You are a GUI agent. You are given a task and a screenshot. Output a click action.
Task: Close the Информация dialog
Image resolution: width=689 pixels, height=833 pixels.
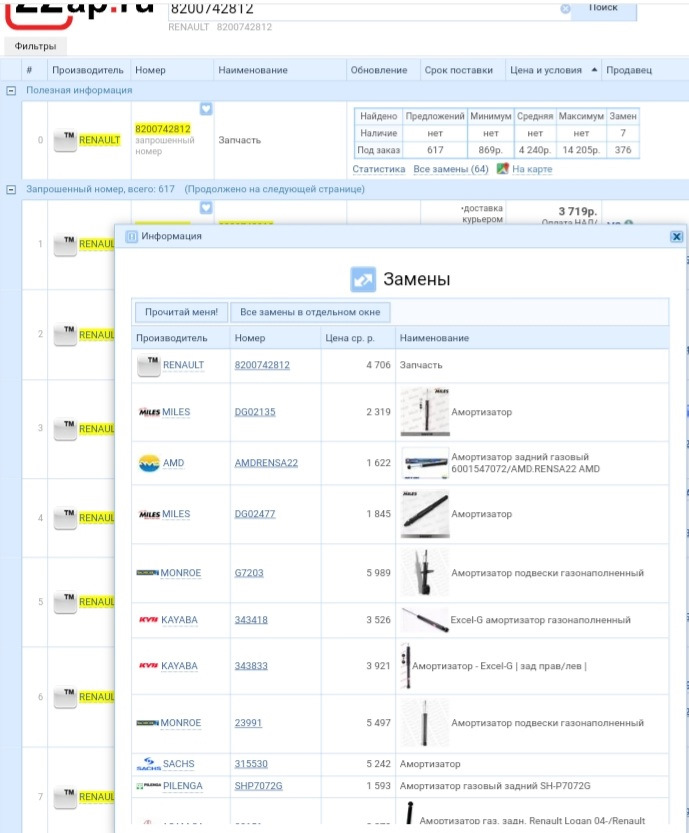(x=676, y=237)
